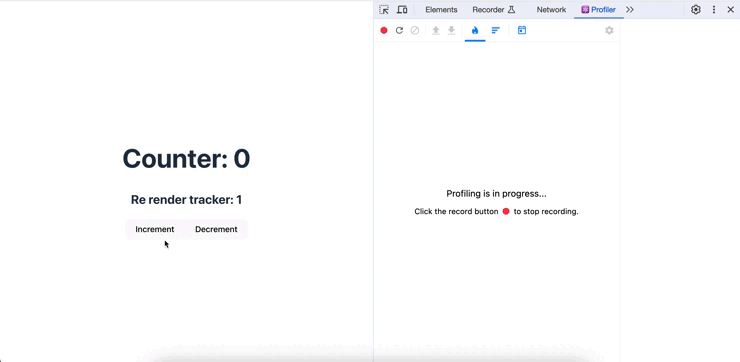Viewport: 740px width, 362px height.
Task: Open the DevTools more options menu
Action: (714, 9)
